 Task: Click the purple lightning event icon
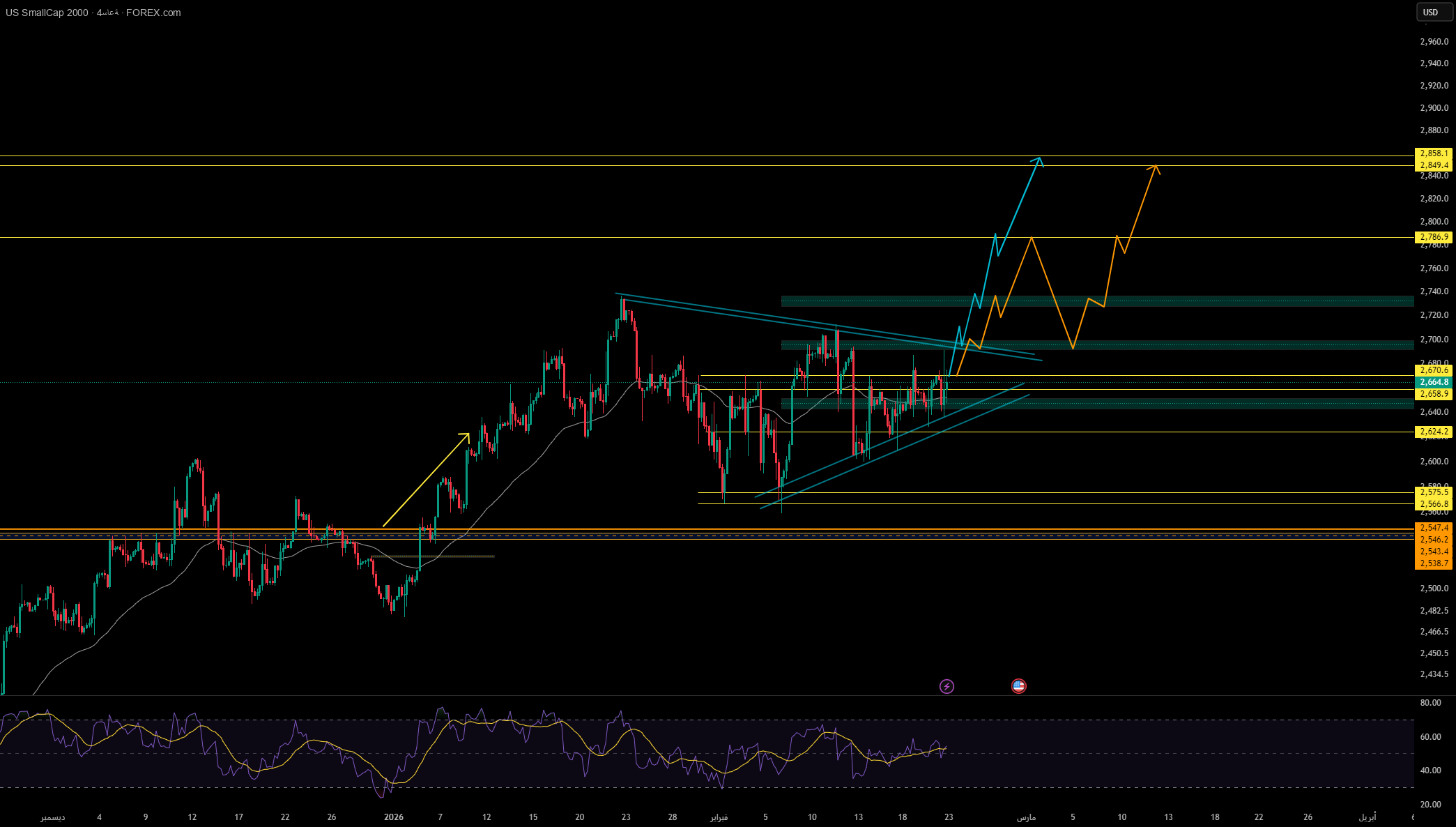coord(947,686)
